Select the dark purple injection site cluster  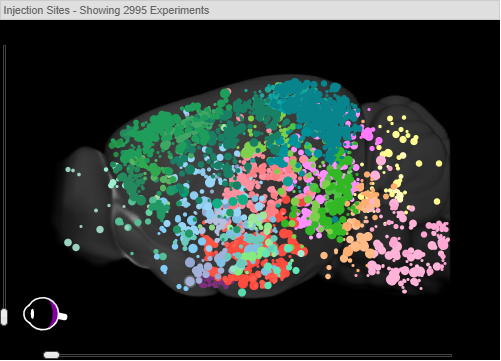click(211, 283)
